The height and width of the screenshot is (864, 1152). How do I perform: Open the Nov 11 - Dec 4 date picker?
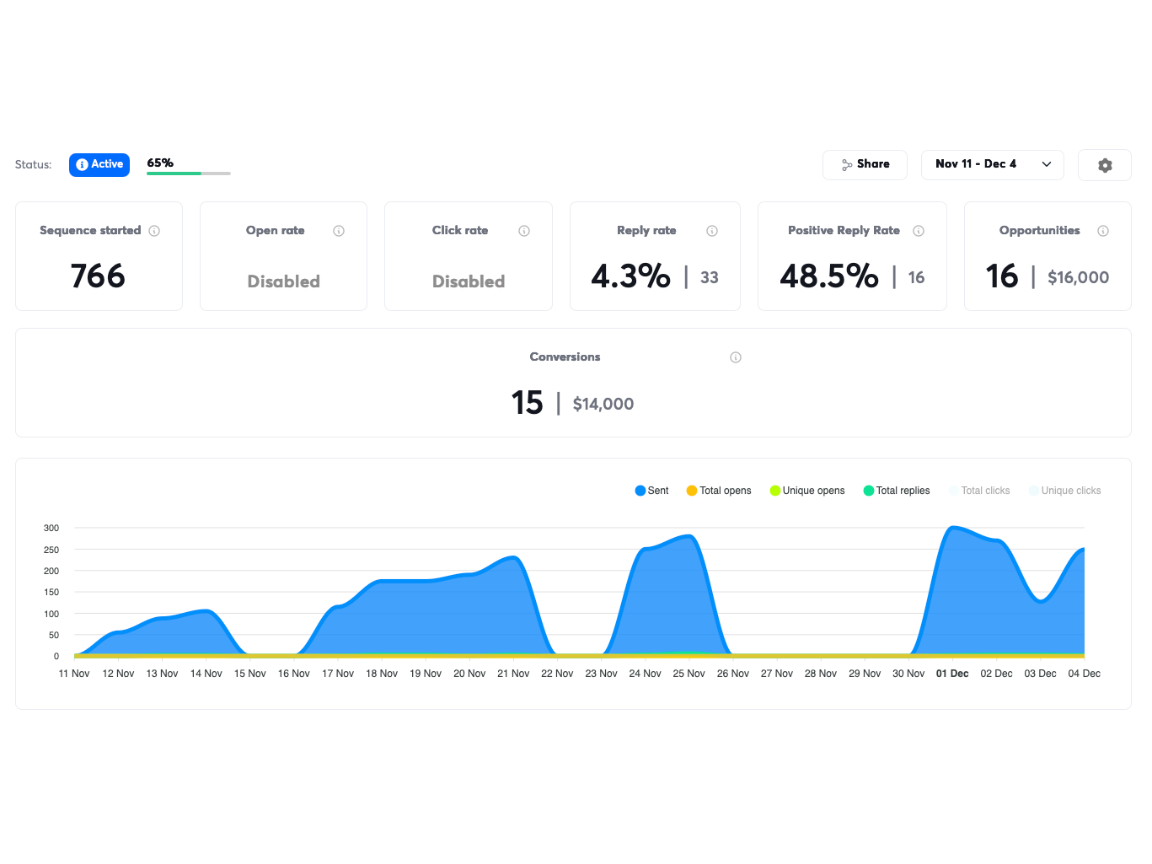991,164
